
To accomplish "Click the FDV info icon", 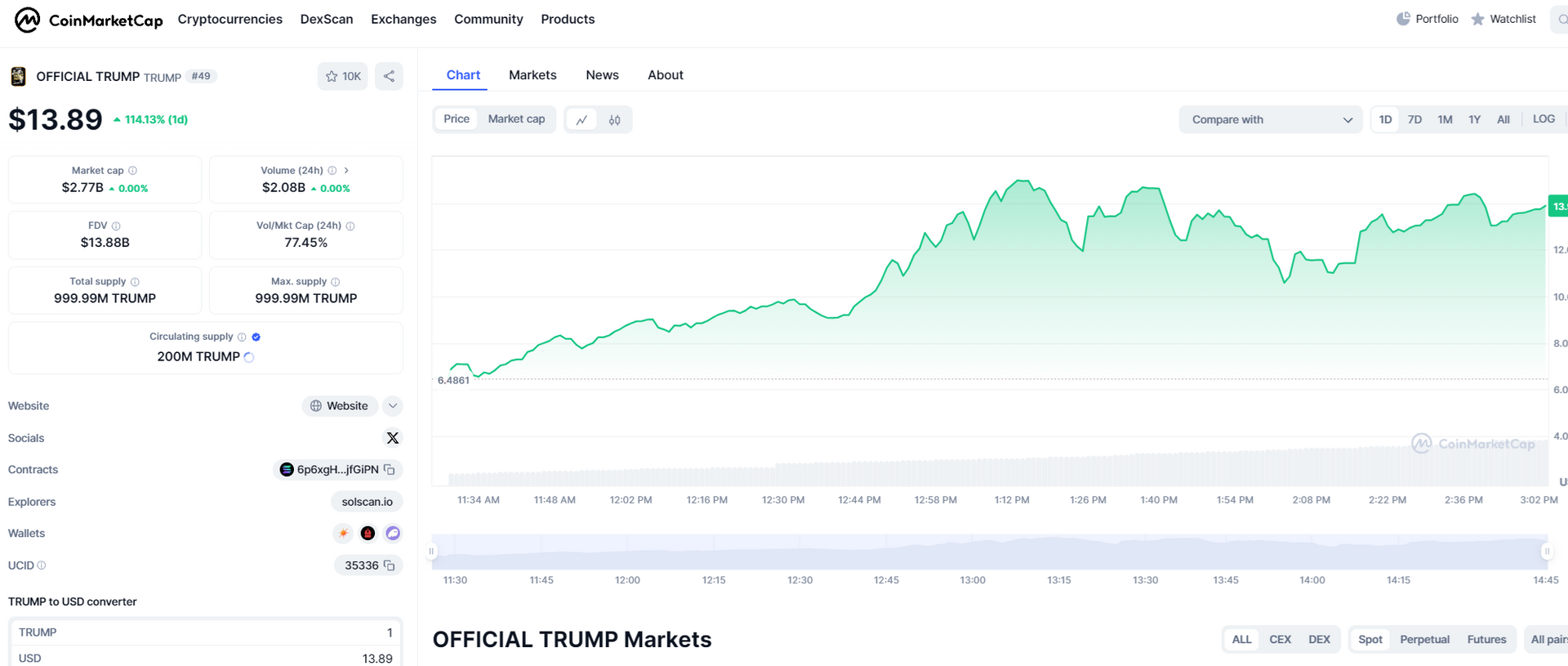I will tap(116, 226).
